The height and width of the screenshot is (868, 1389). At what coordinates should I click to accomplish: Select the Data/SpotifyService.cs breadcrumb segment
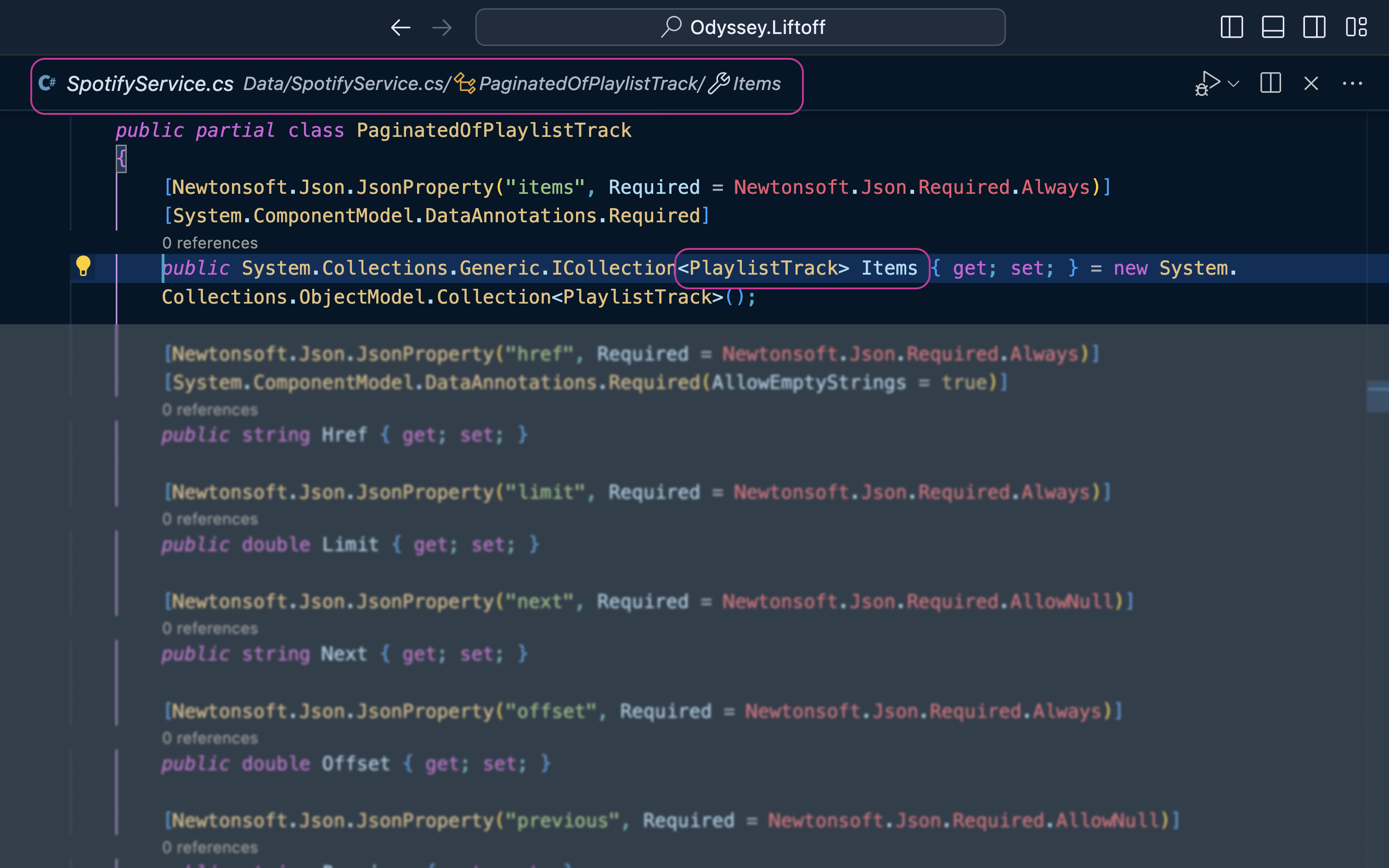(x=344, y=84)
